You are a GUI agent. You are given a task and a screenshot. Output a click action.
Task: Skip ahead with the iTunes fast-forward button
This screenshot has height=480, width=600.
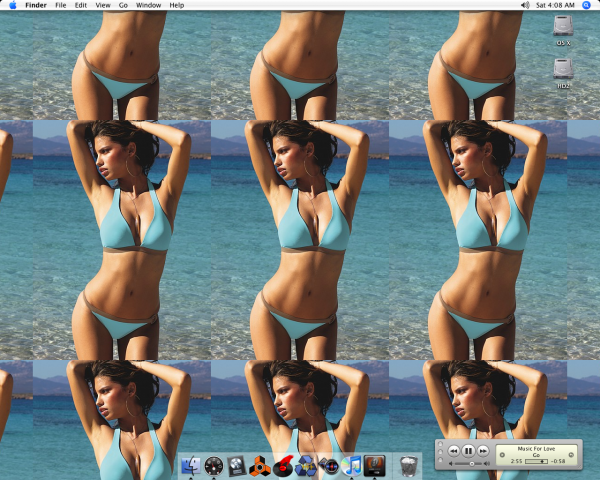(x=483, y=451)
